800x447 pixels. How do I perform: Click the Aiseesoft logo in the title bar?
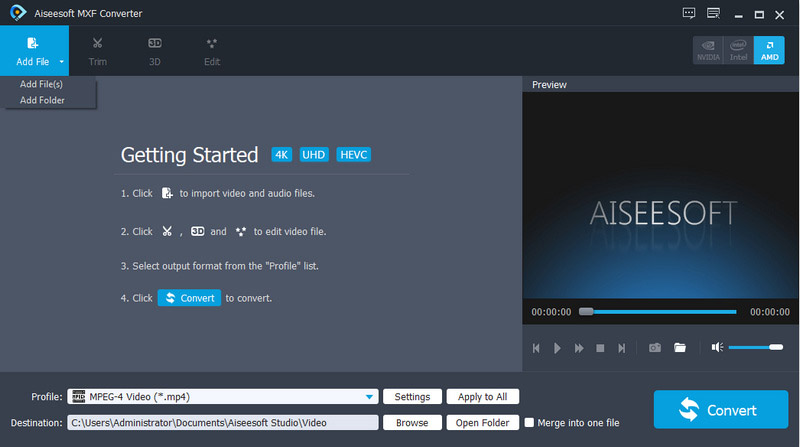pyautogui.click(x=17, y=13)
